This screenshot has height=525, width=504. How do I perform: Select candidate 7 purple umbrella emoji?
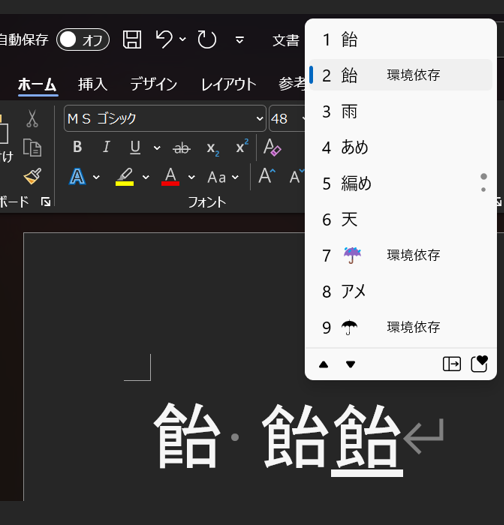pyautogui.click(x=401, y=255)
